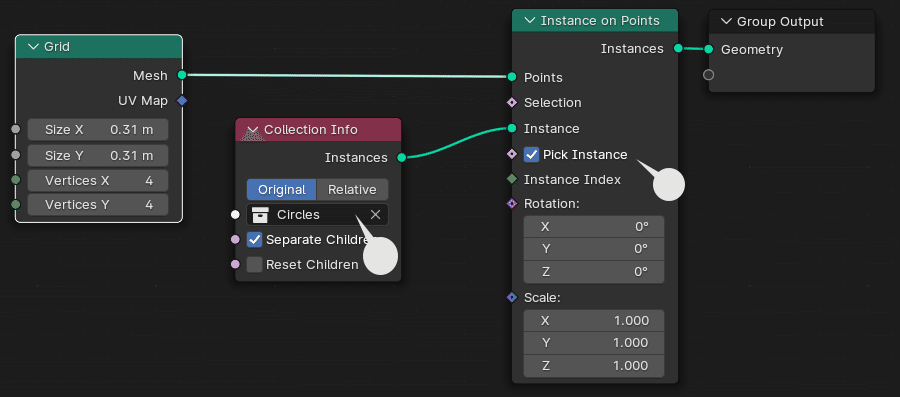Image resolution: width=900 pixels, height=397 pixels.
Task: Disable the Pick Instance checkbox
Action: pyautogui.click(x=532, y=154)
